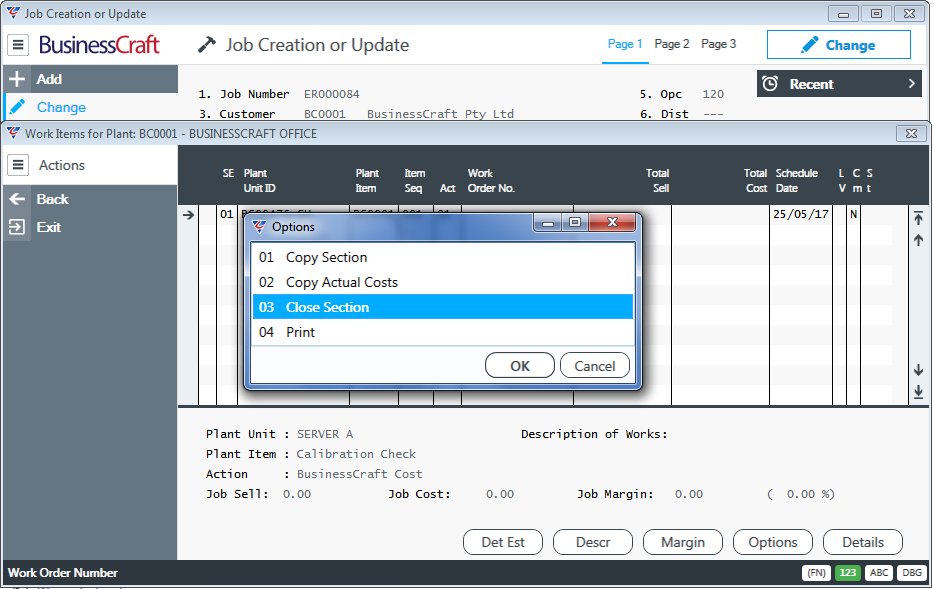This screenshot has width=934, height=589.
Task: Click the Total Sell column header
Action: (x=657, y=180)
